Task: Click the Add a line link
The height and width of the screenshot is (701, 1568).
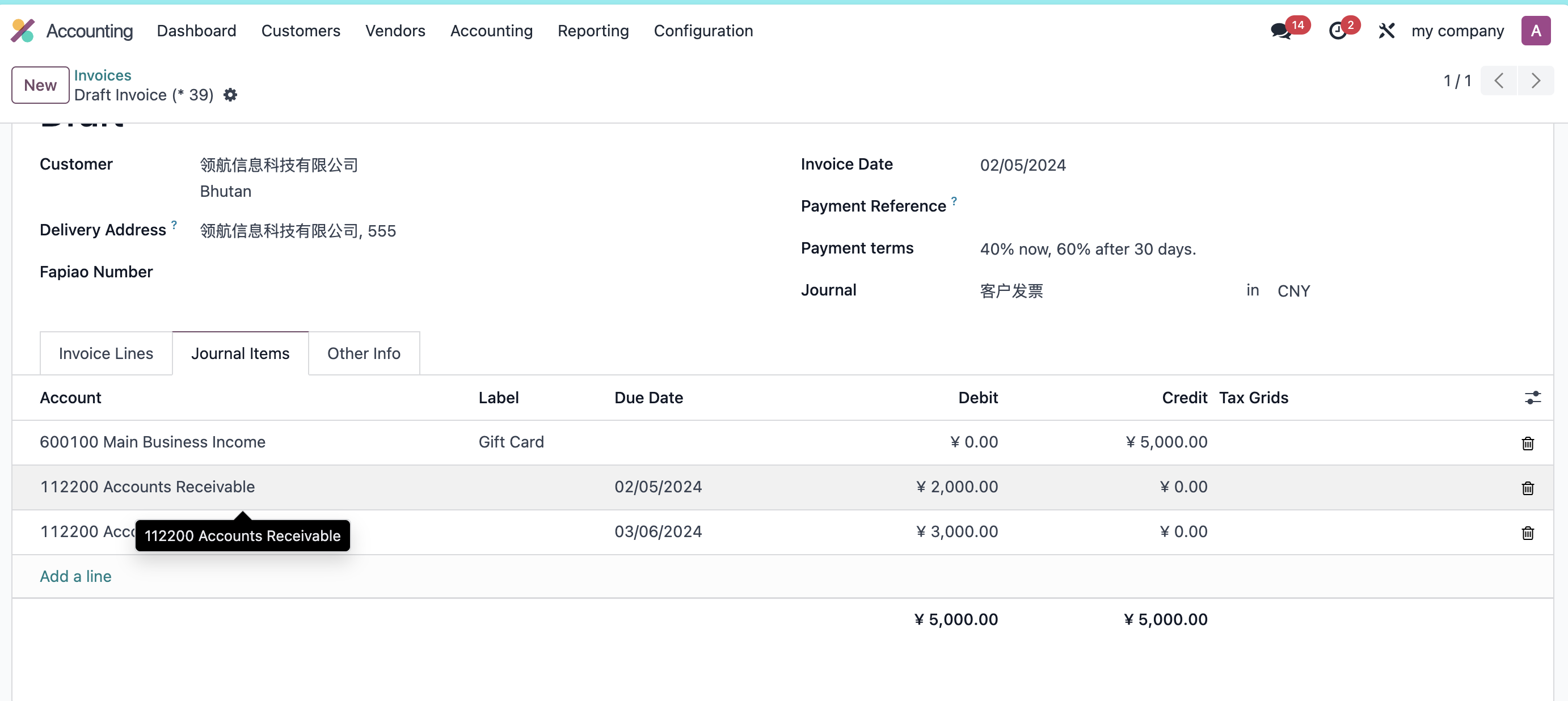Action: [75, 576]
